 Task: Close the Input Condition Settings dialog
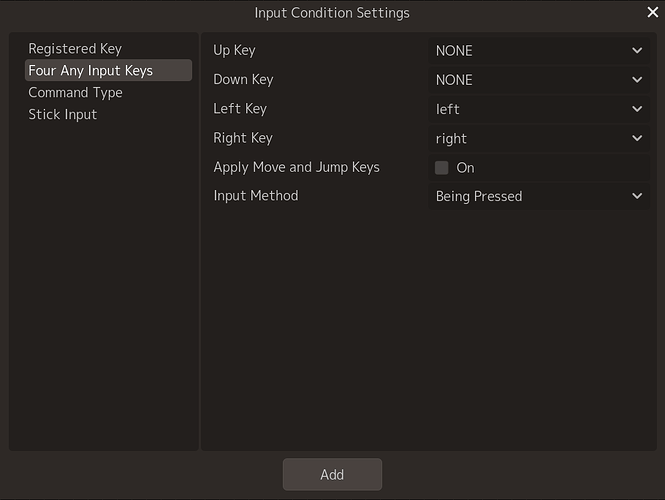tap(653, 12)
